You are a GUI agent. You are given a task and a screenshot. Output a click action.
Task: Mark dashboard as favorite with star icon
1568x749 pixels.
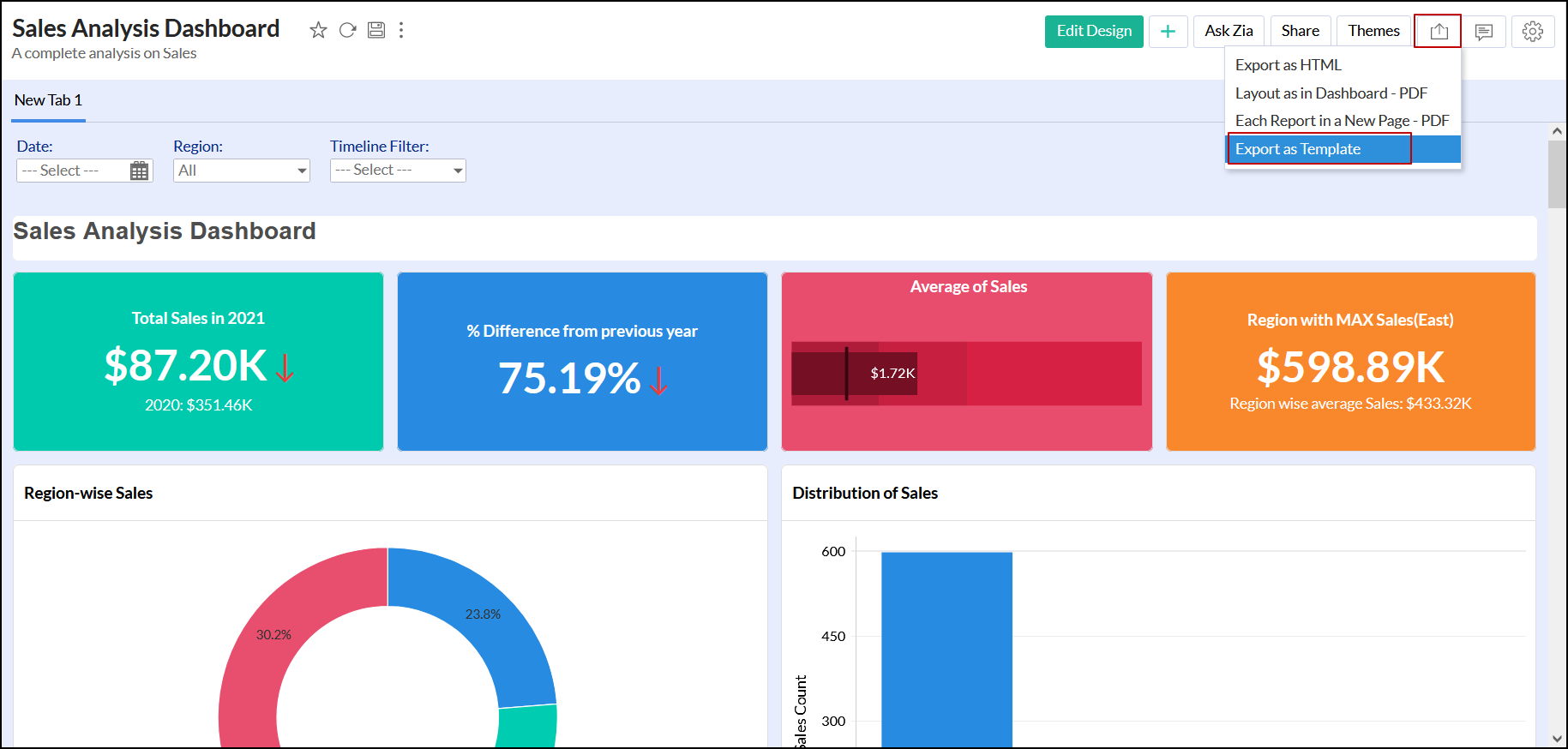[318, 31]
